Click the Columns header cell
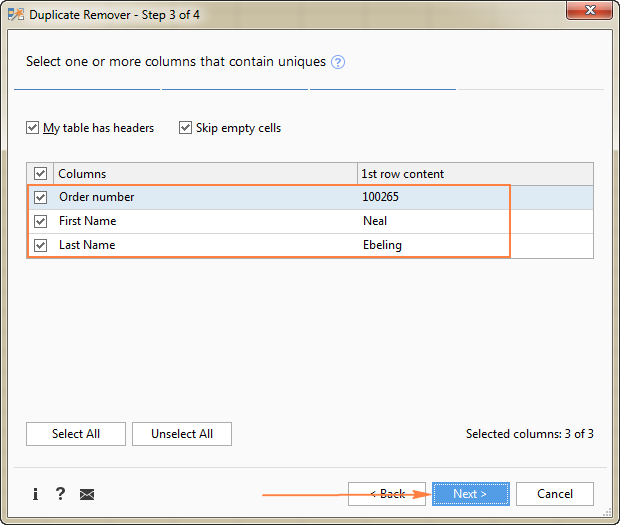Screen dimensions: 620x525 [205, 174]
